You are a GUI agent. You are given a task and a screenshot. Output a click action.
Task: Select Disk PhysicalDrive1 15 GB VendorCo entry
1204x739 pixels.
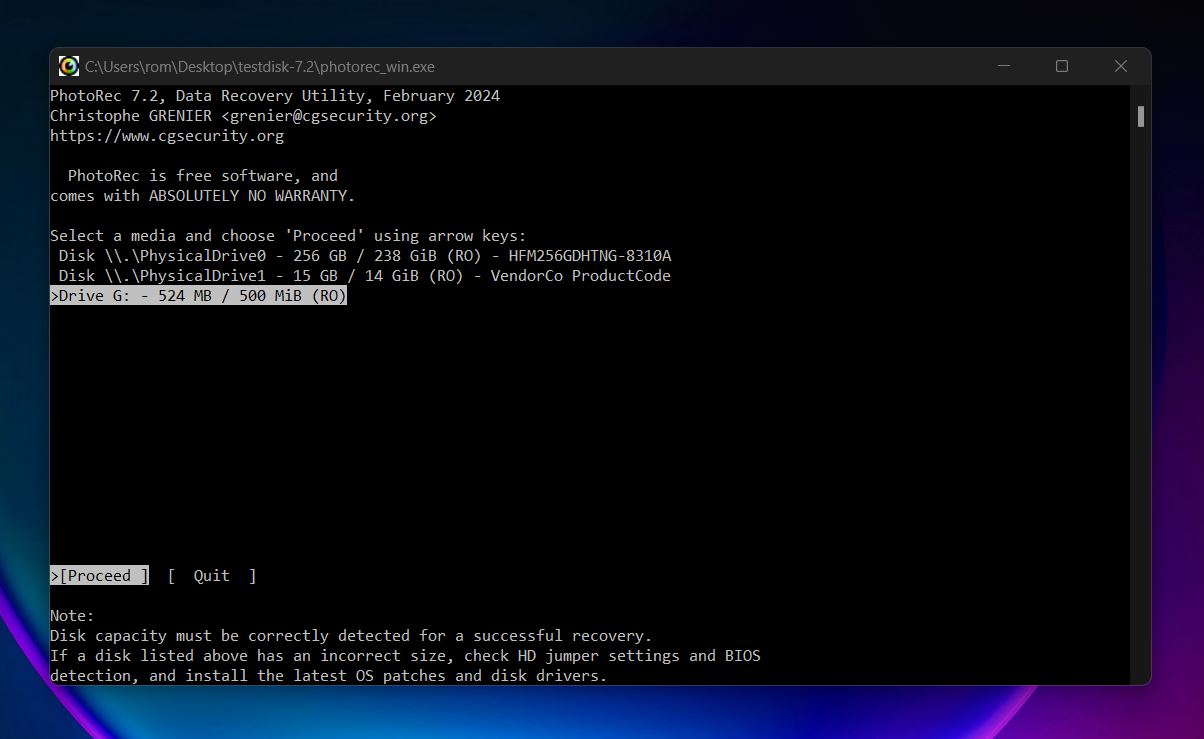(x=365, y=276)
